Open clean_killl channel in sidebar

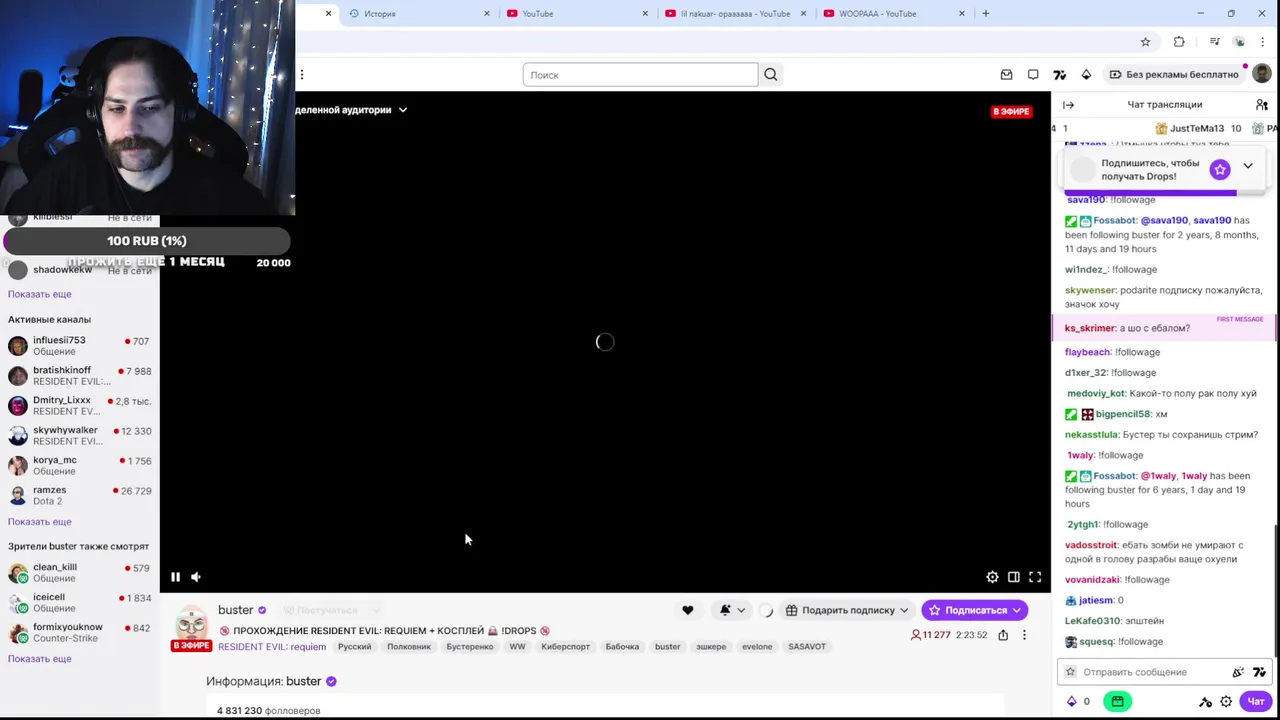[x=80, y=573]
